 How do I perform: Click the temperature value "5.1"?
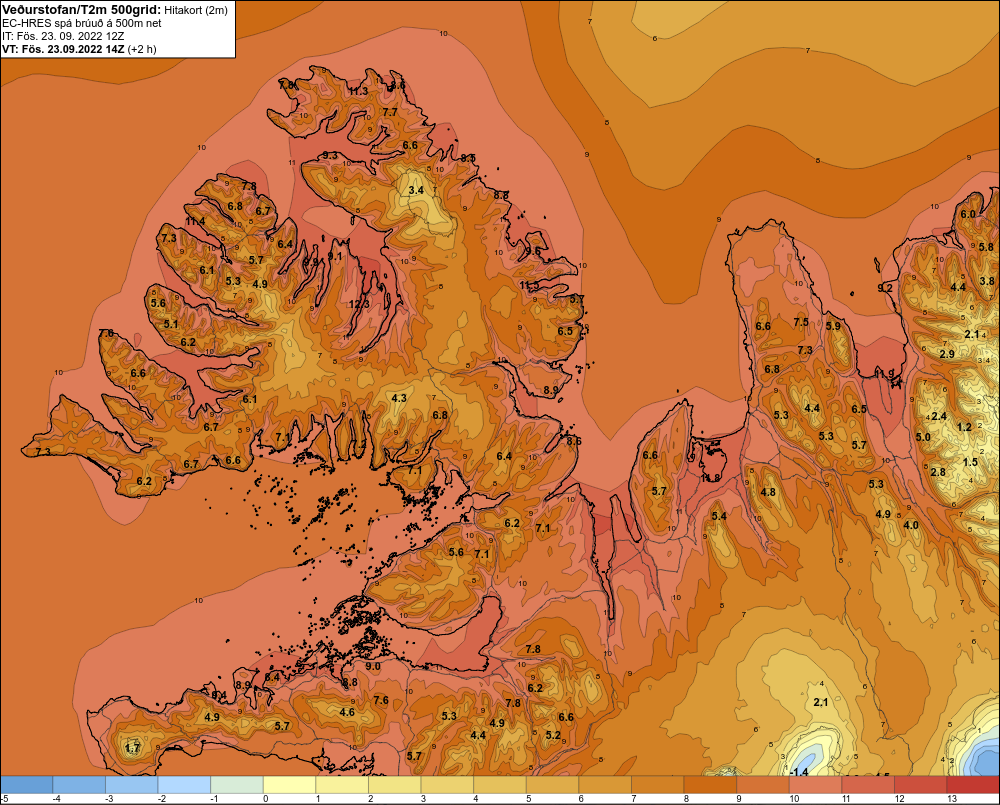coord(171,324)
